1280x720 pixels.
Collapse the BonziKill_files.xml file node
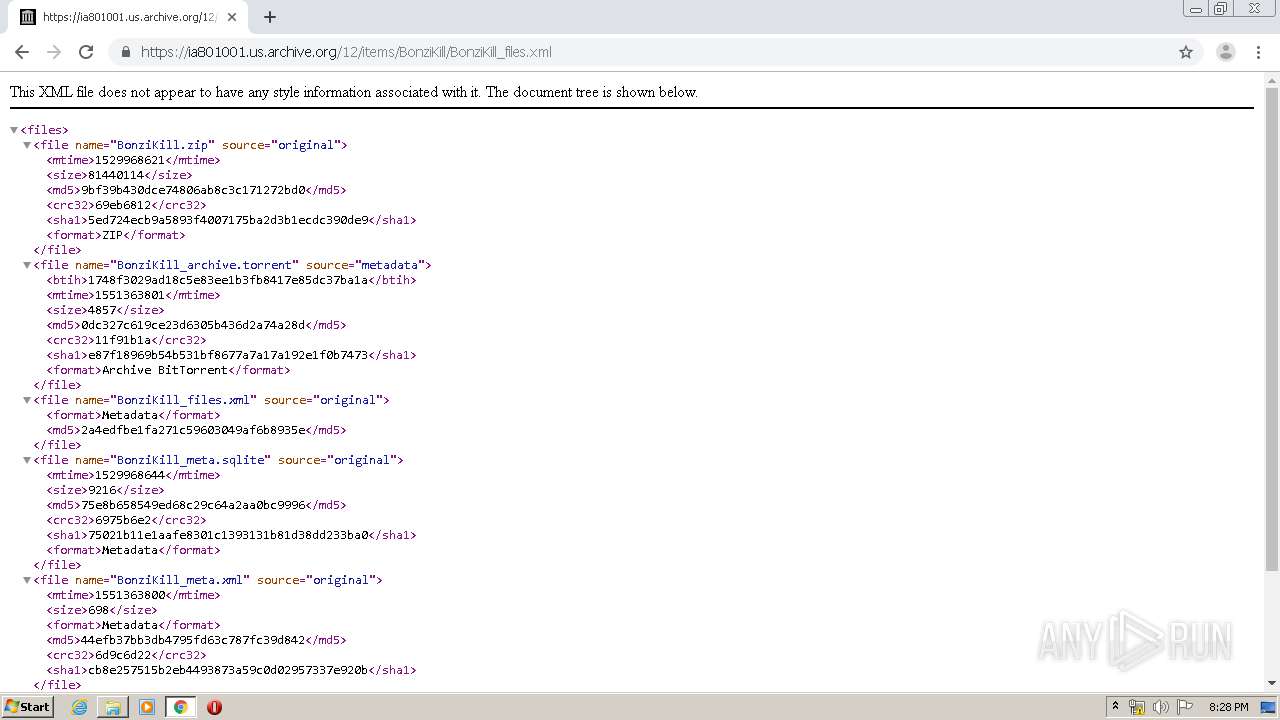coord(27,400)
